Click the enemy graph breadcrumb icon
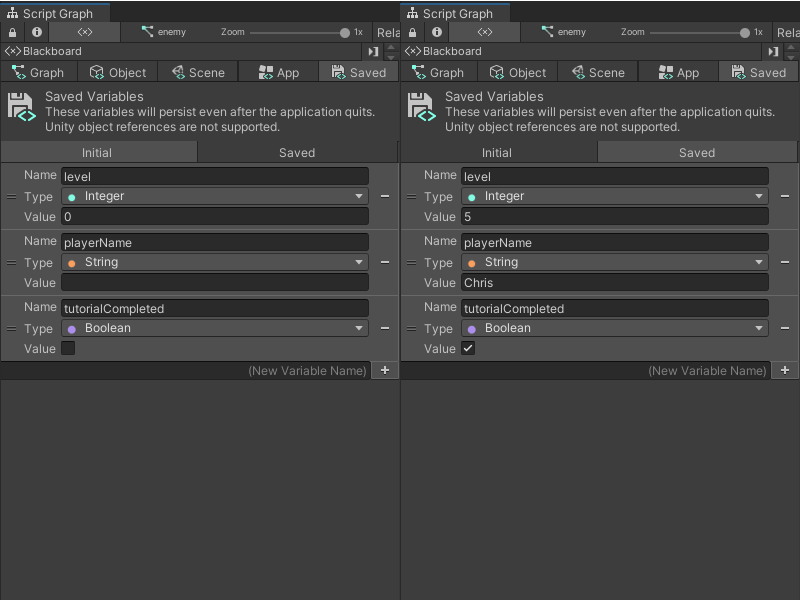Screen dimensions: 800x600 point(145,31)
